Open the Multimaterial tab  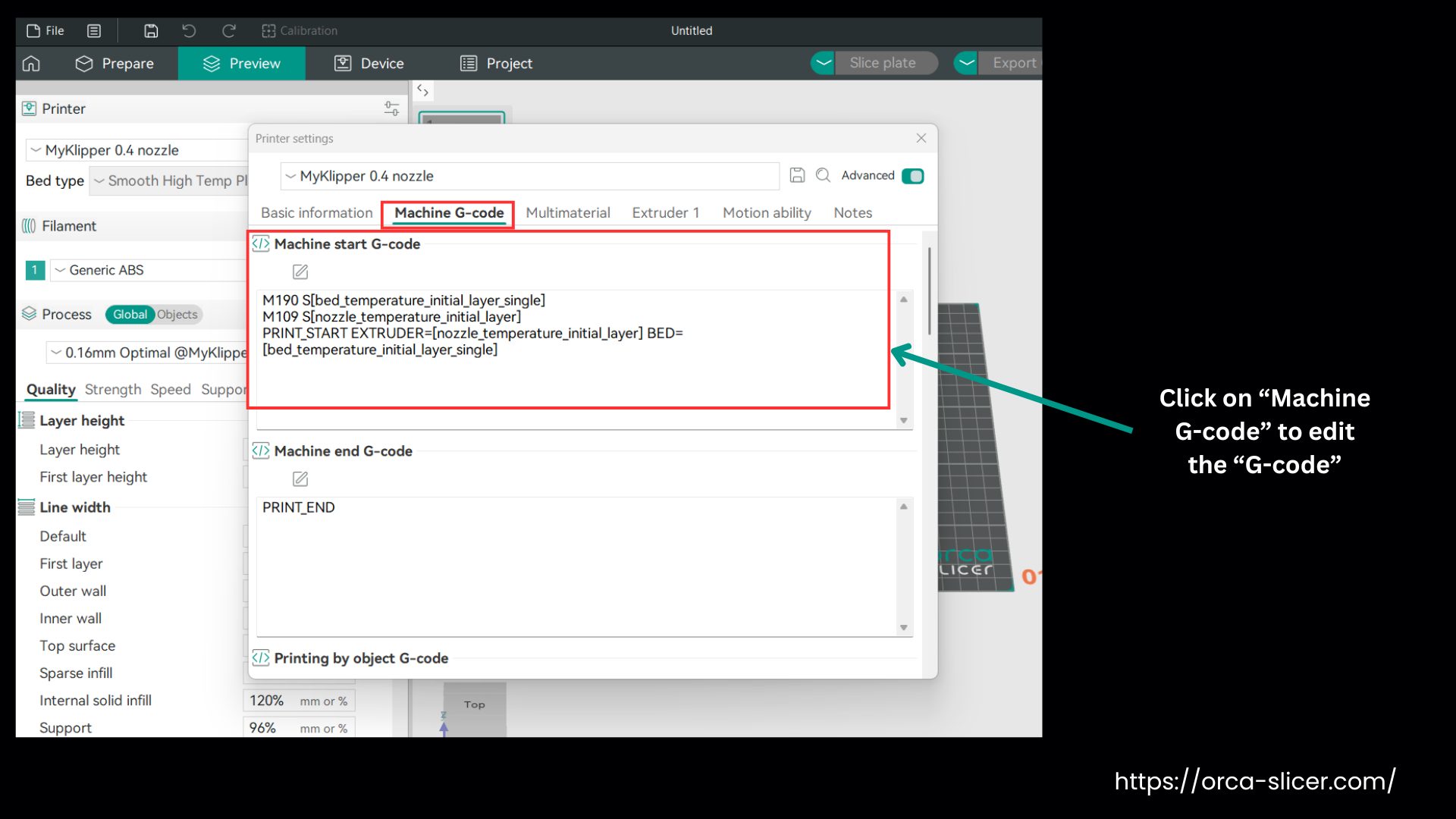point(568,213)
